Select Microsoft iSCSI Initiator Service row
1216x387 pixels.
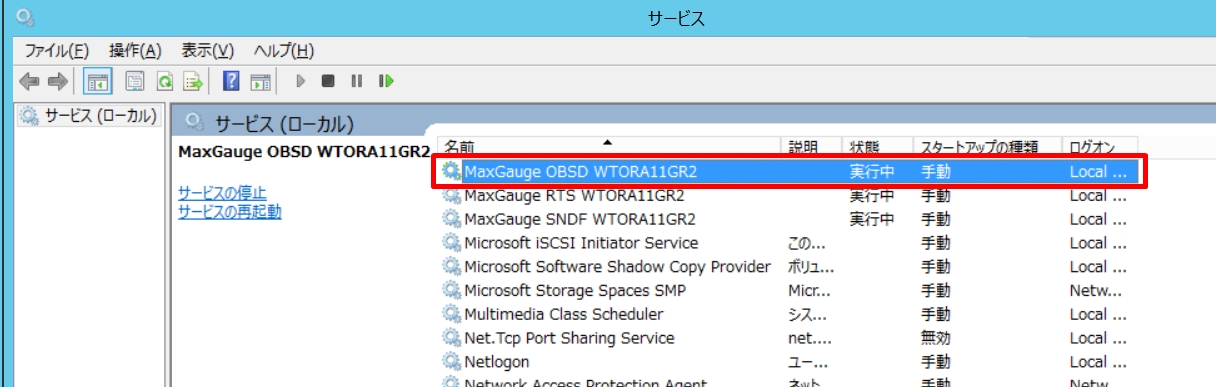point(789,243)
